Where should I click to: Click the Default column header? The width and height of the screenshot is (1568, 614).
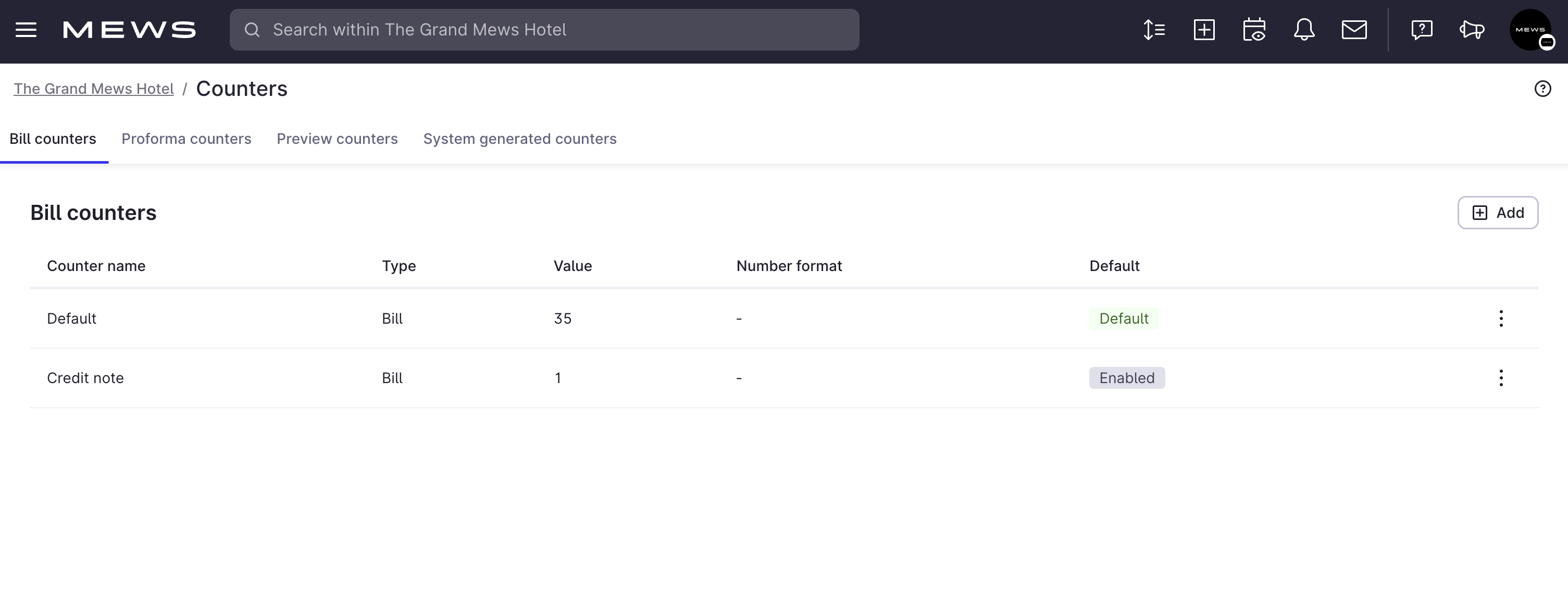tap(1114, 266)
